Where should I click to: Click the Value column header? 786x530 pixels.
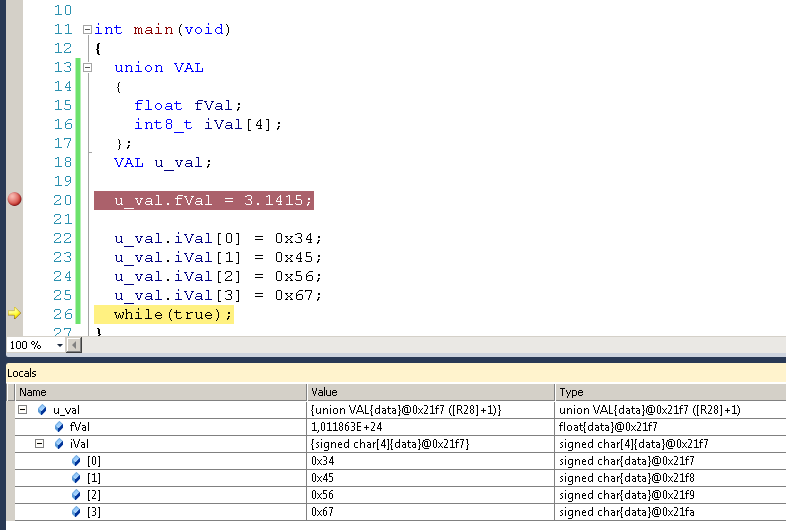coord(431,392)
